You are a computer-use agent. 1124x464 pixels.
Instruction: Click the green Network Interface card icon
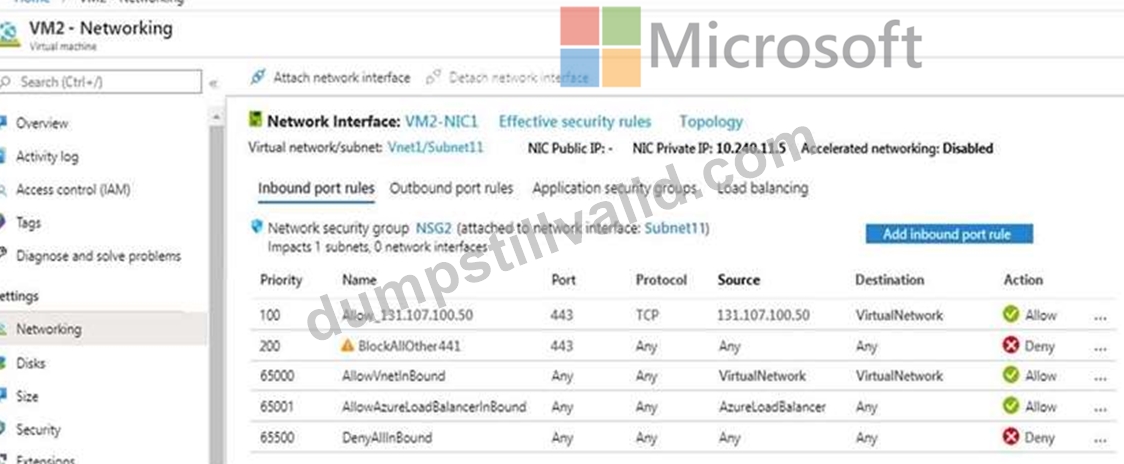click(254, 120)
